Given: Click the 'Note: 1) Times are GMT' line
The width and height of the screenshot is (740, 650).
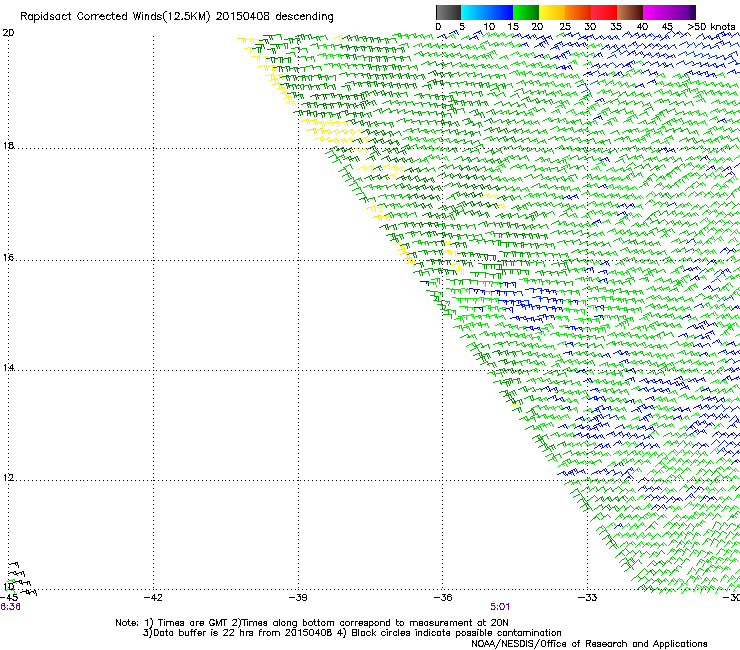Looking at the screenshot, I should tap(312, 623).
